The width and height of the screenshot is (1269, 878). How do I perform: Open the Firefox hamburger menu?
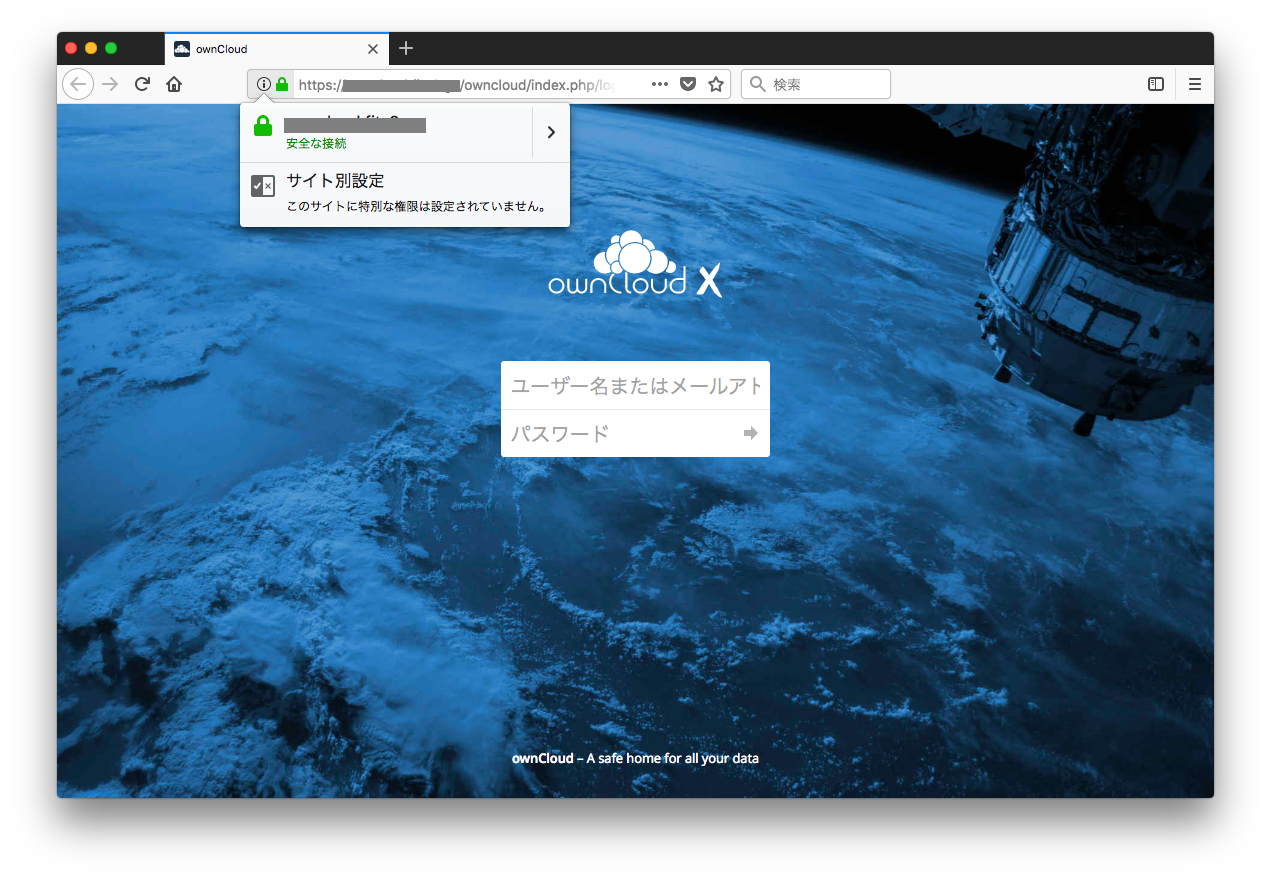click(1195, 85)
